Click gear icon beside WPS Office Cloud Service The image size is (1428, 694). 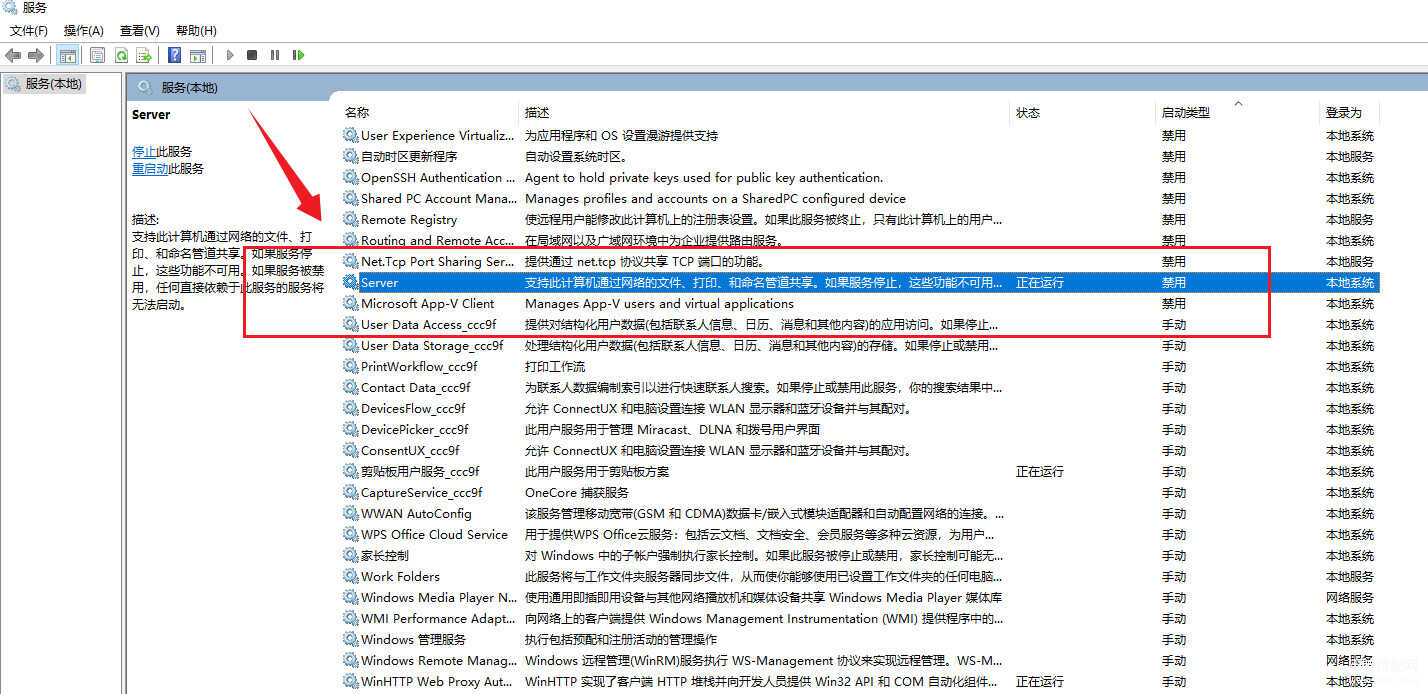click(350, 534)
